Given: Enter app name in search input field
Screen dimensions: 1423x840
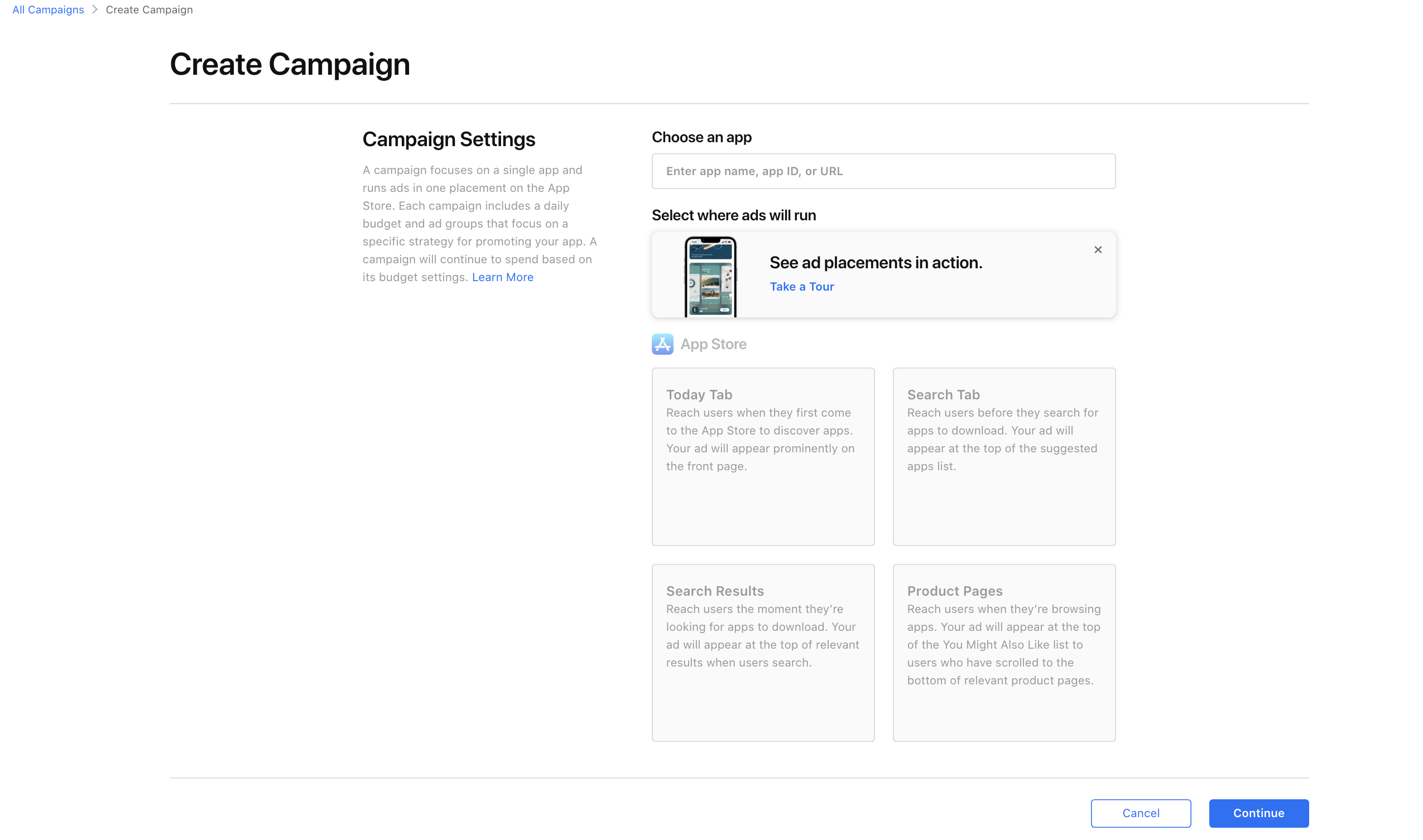Looking at the screenshot, I should 884,171.
